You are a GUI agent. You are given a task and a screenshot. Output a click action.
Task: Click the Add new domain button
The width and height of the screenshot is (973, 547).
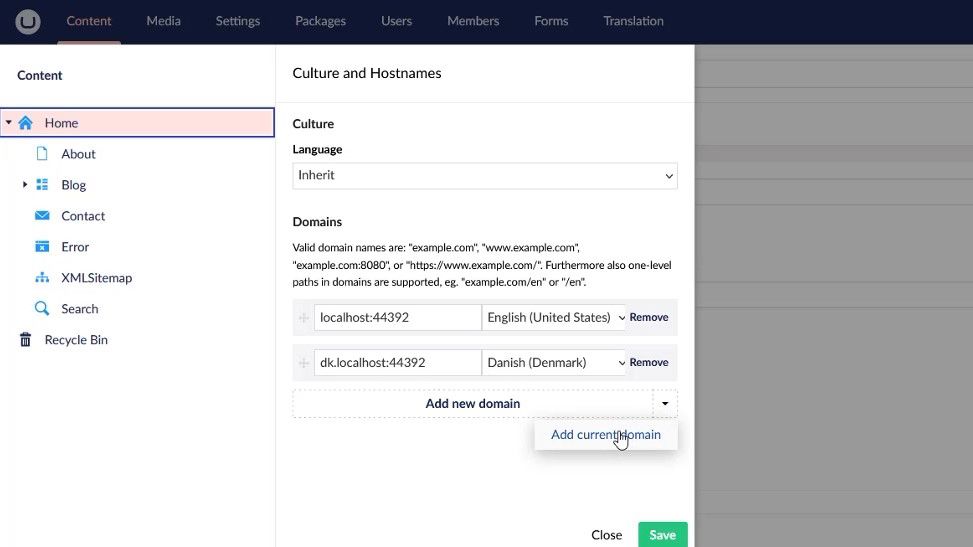[472, 404]
